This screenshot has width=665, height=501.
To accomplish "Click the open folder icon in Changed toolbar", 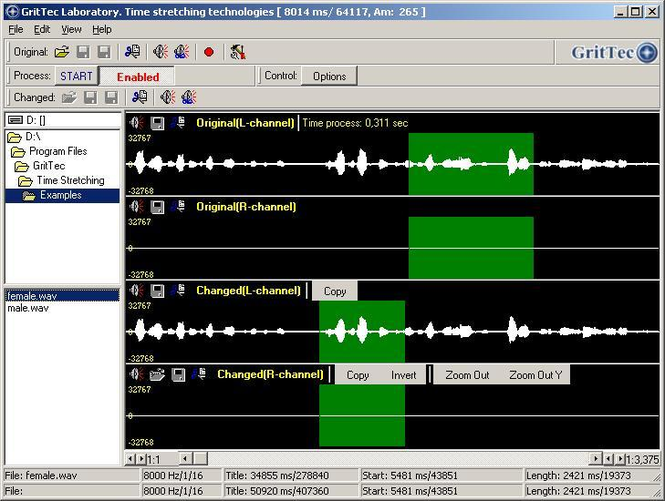I will [69, 98].
